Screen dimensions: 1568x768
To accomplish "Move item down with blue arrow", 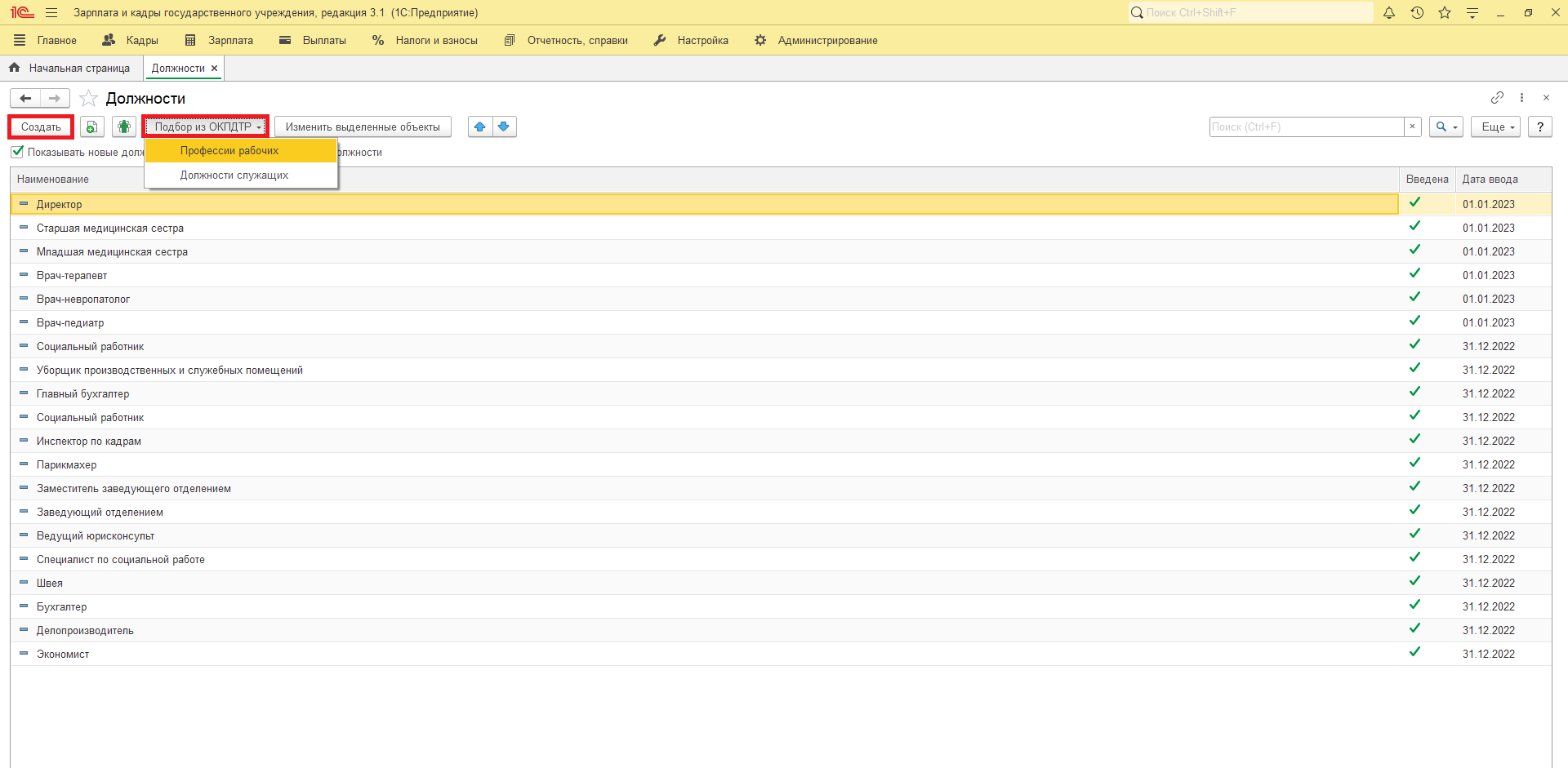I will click(504, 127).
